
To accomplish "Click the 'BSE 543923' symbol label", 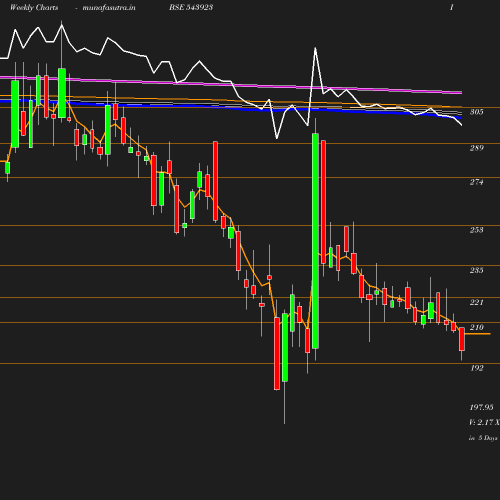I will pyautogui.click(x=191, y=7).
